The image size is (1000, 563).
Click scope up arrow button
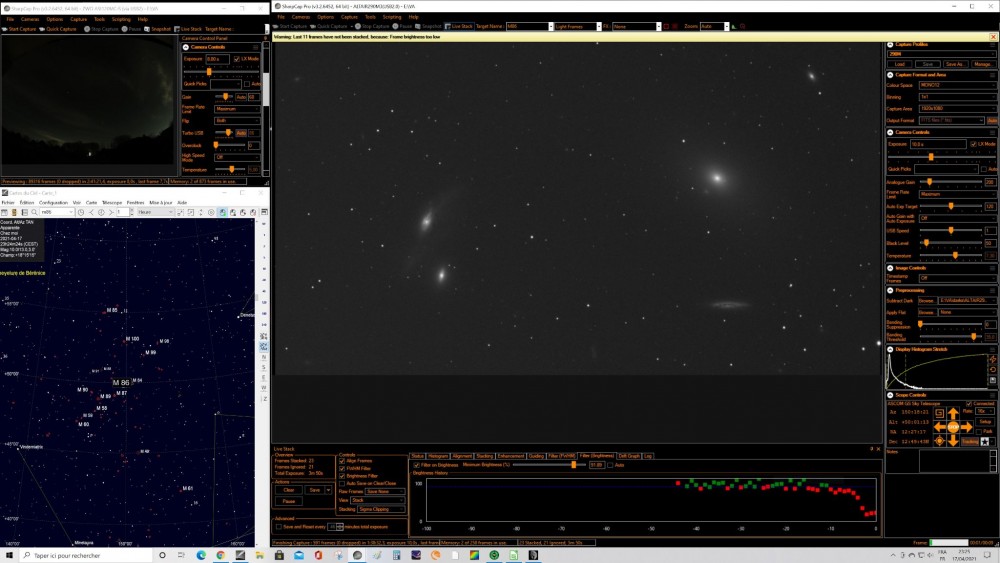click(x=953, y=413)
